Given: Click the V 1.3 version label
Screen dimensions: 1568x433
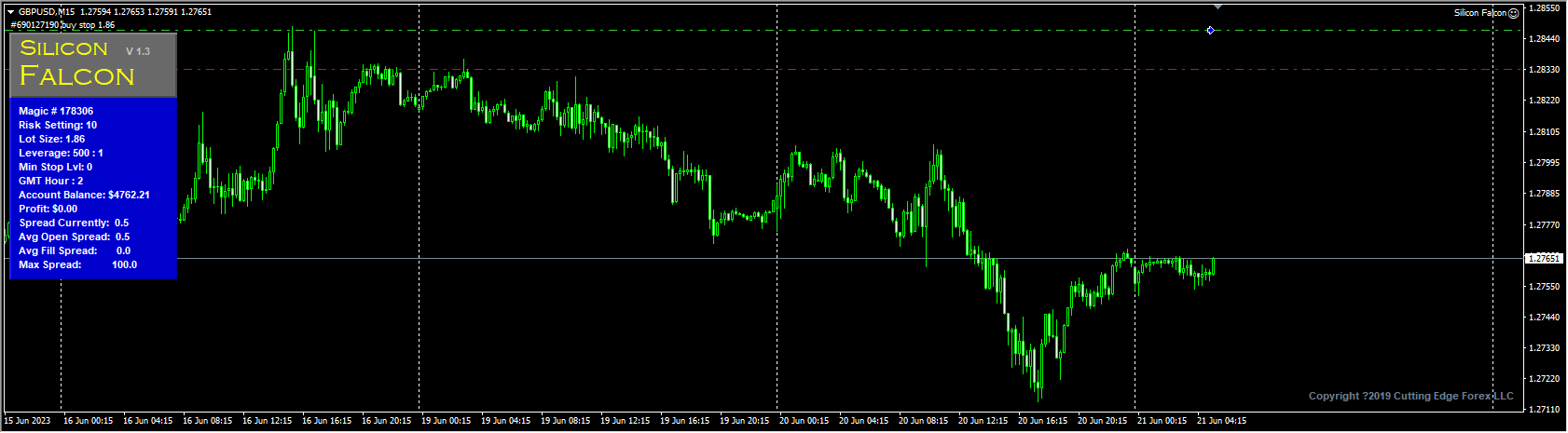Looking at the screenshot, I should point(138,51).
